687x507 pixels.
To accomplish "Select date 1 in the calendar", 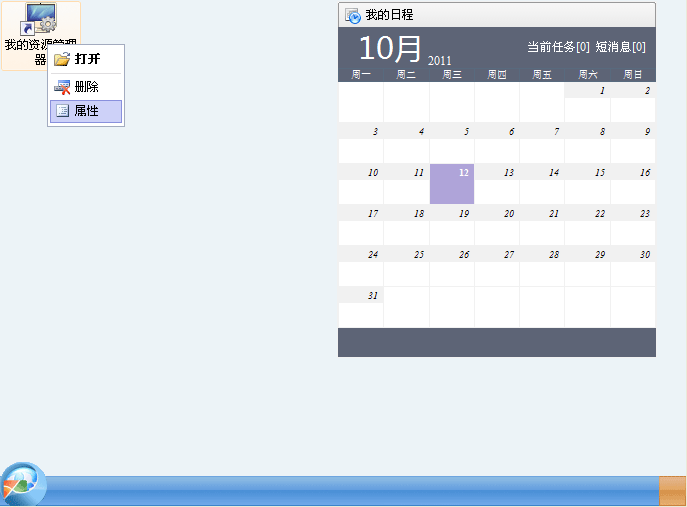I will [x=587, y=103].
